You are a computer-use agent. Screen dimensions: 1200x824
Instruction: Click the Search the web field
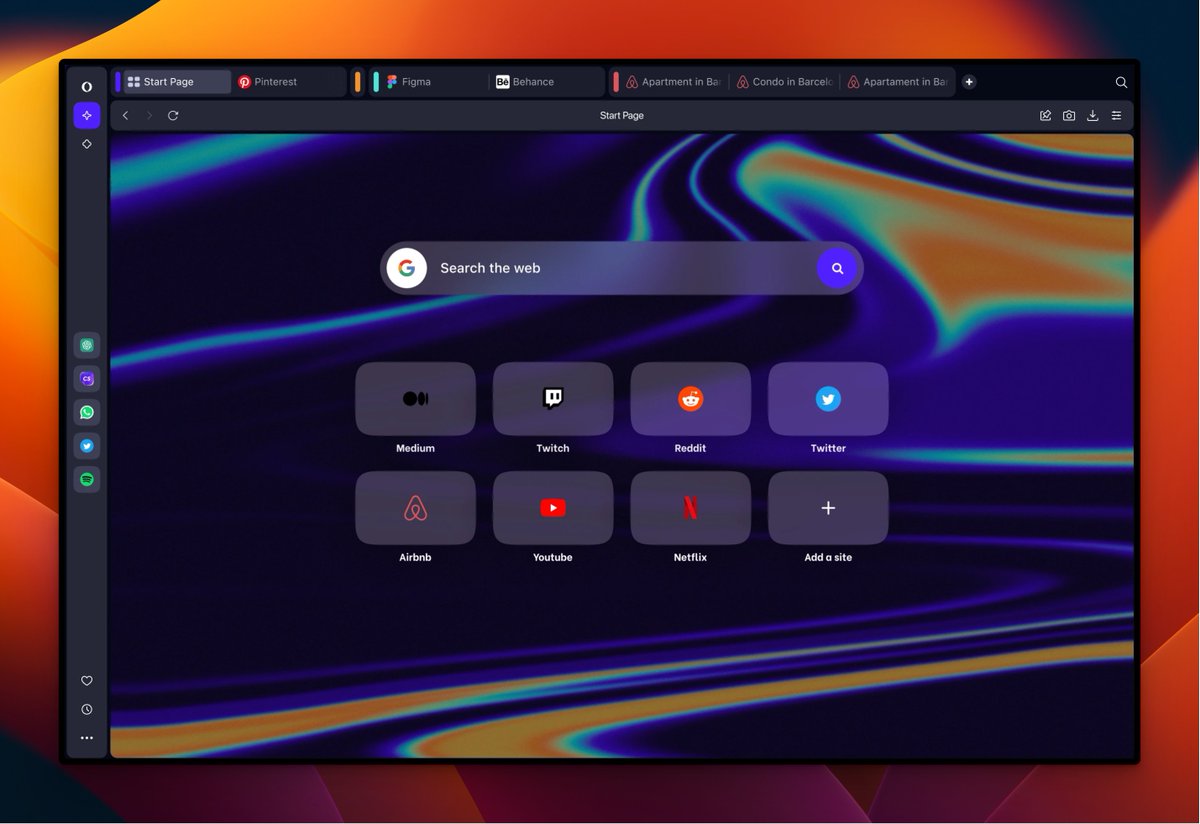[x=621, y=268]
